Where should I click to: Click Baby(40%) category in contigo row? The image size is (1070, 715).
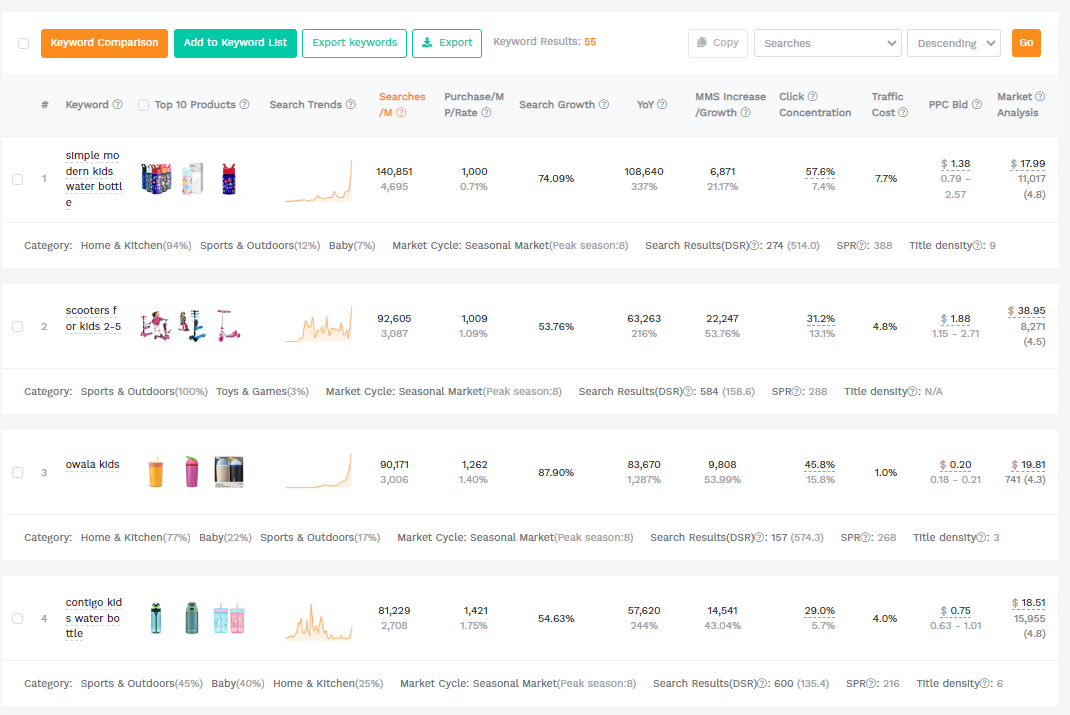coord(237,684)
